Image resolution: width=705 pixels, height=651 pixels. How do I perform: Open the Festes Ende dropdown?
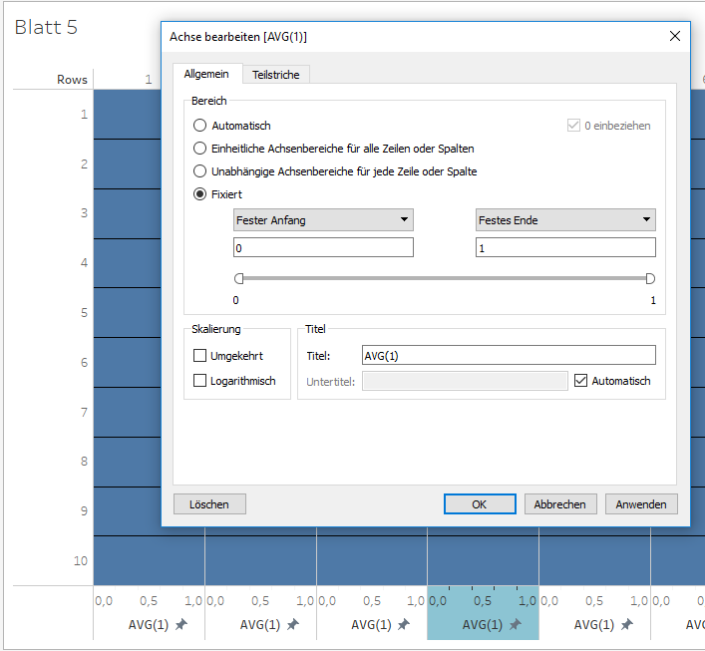(566, 220)
